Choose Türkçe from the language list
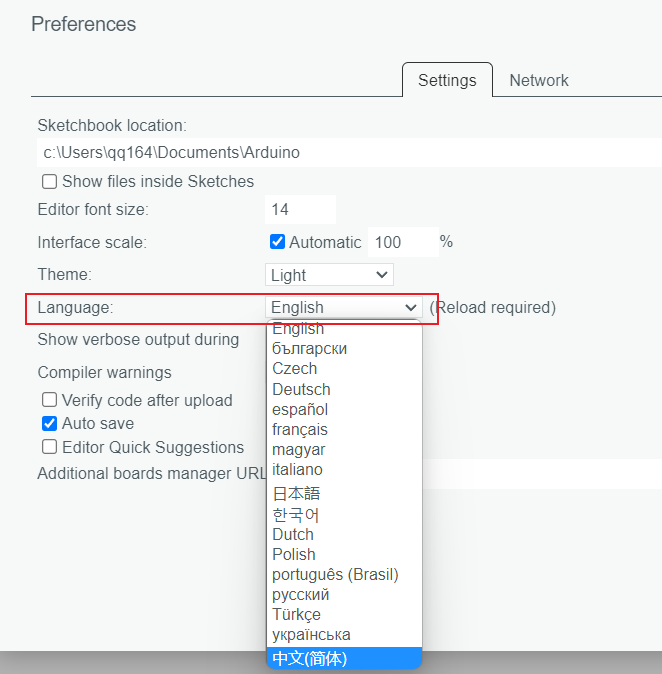The image size is (662, 674). click(296, 614)
